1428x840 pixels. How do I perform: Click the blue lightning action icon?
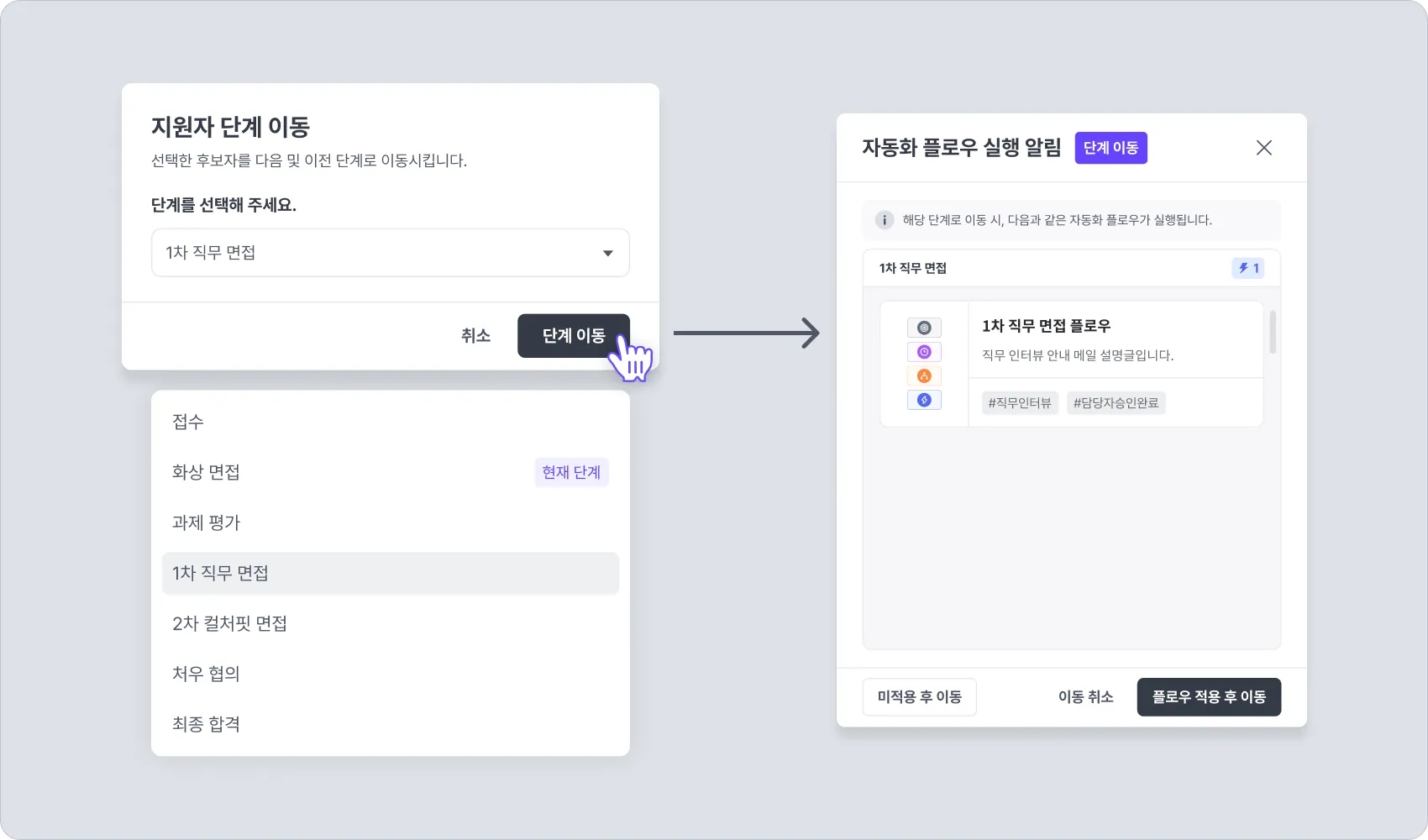coord(924,400)
